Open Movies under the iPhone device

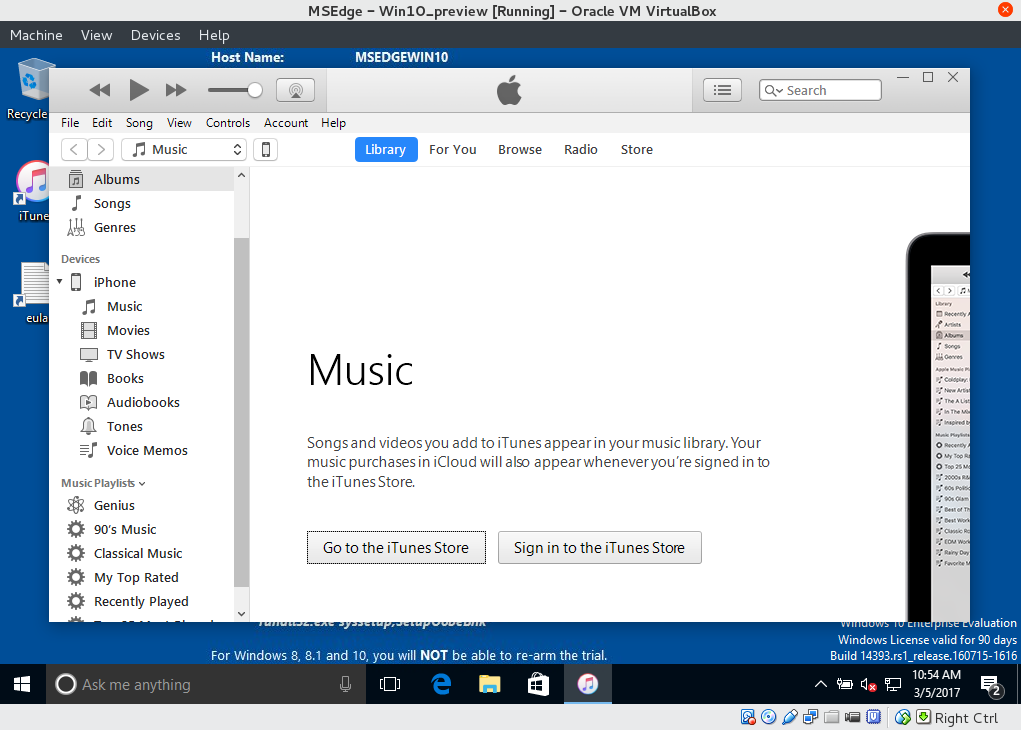tap(142, 330)
